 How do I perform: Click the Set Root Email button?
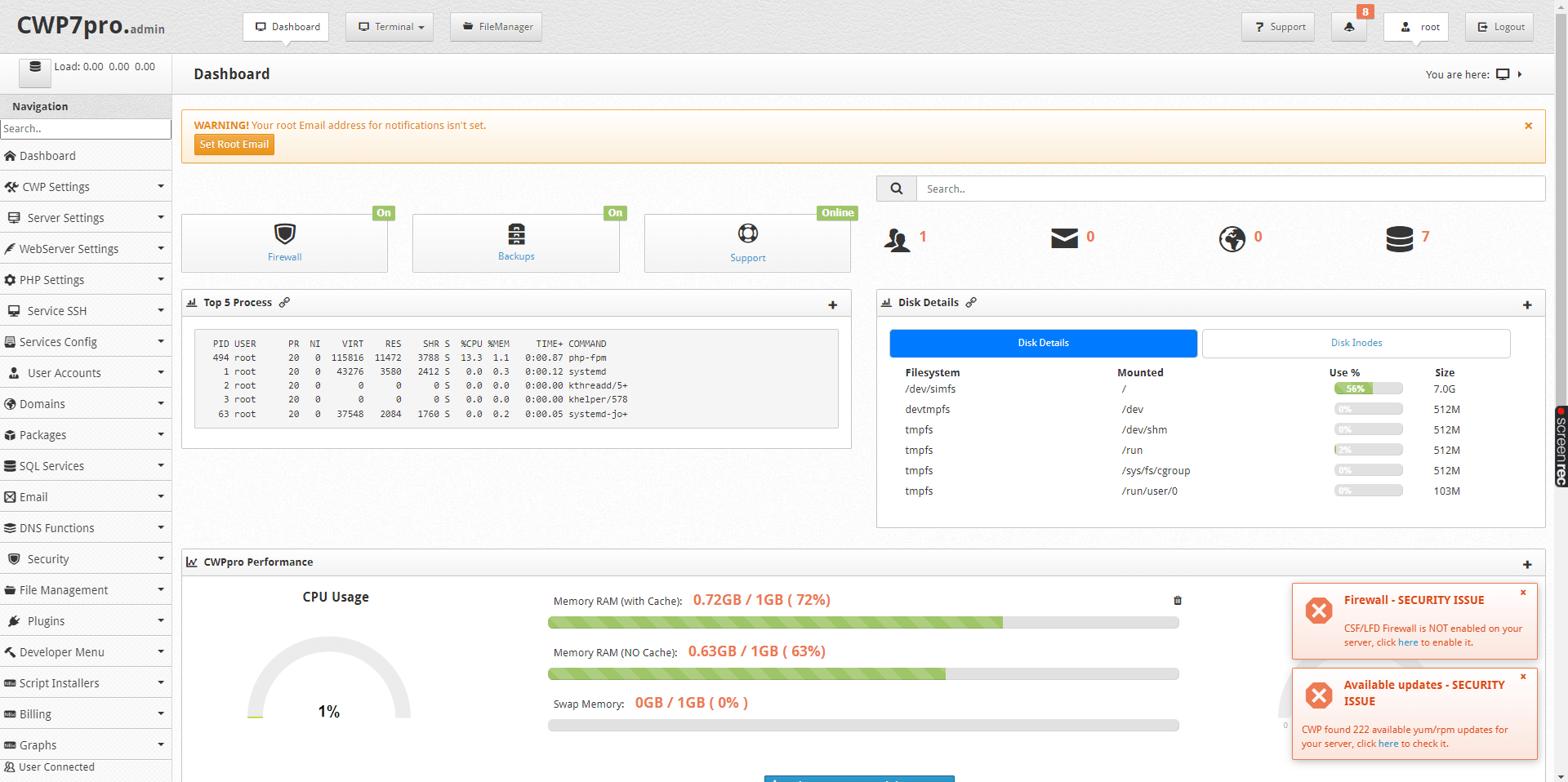coord(234,144)
